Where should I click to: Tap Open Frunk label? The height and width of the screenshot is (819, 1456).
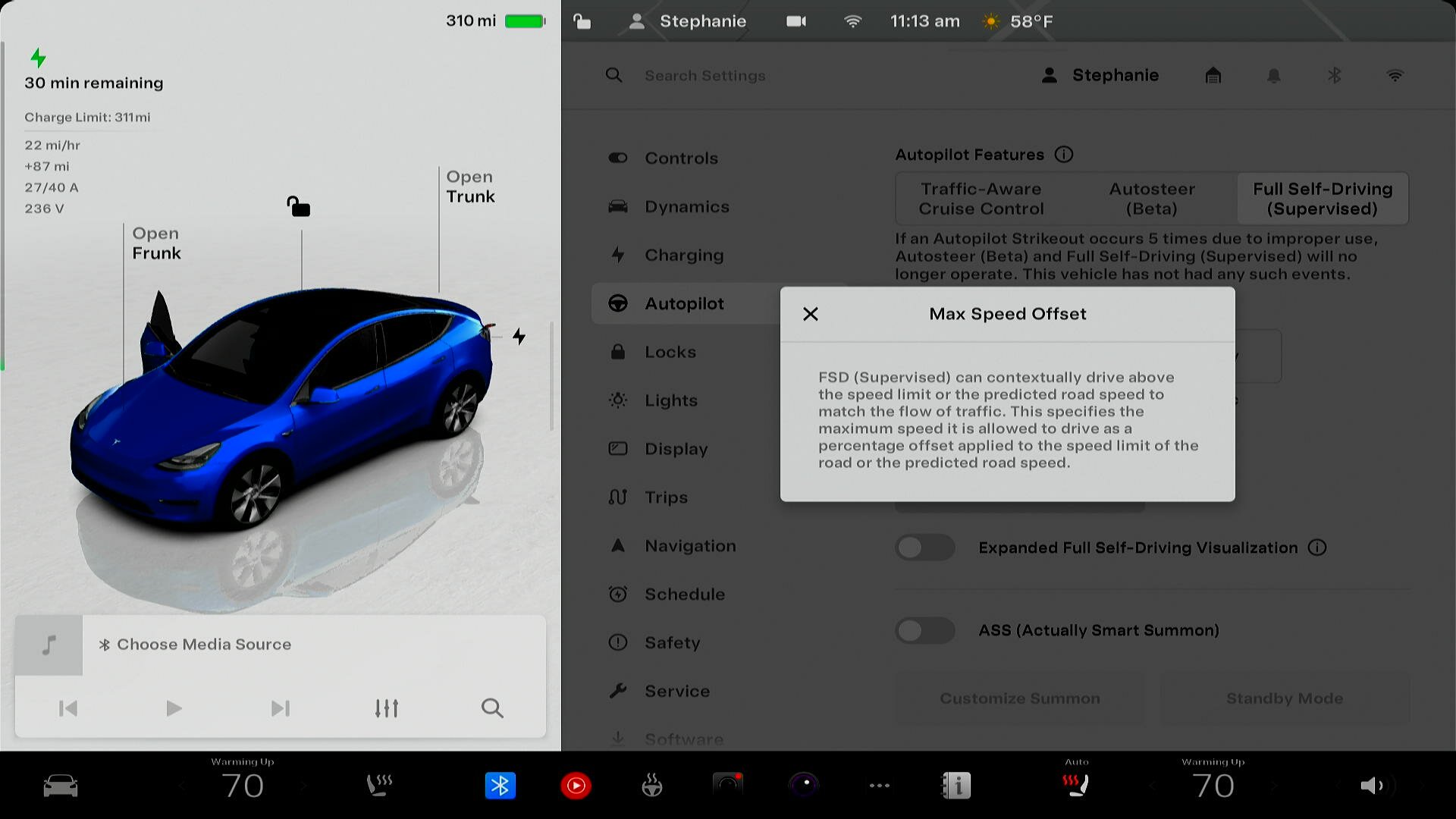[156, 243]
